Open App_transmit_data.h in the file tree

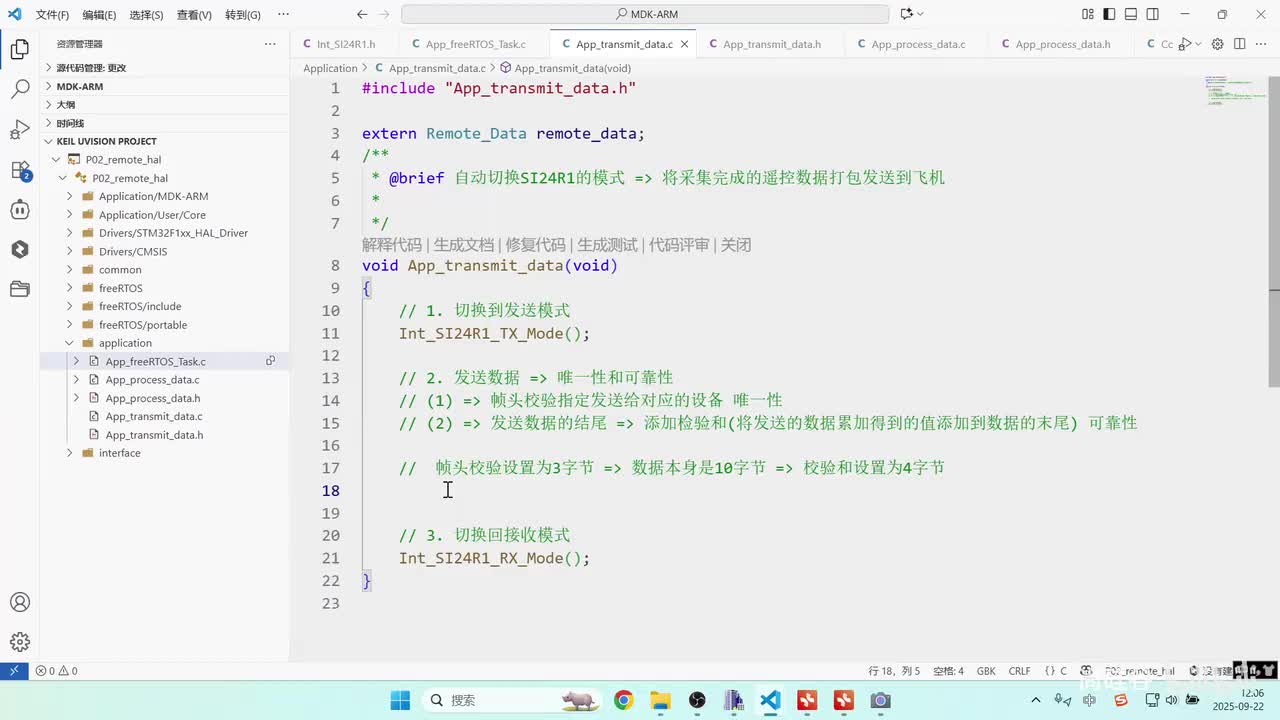(154, 435)
